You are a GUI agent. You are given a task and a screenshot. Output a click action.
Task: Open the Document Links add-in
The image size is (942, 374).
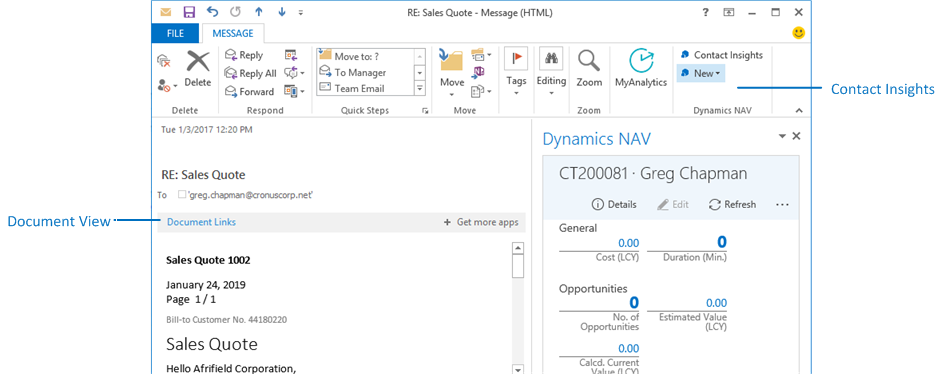coord(201,222)
